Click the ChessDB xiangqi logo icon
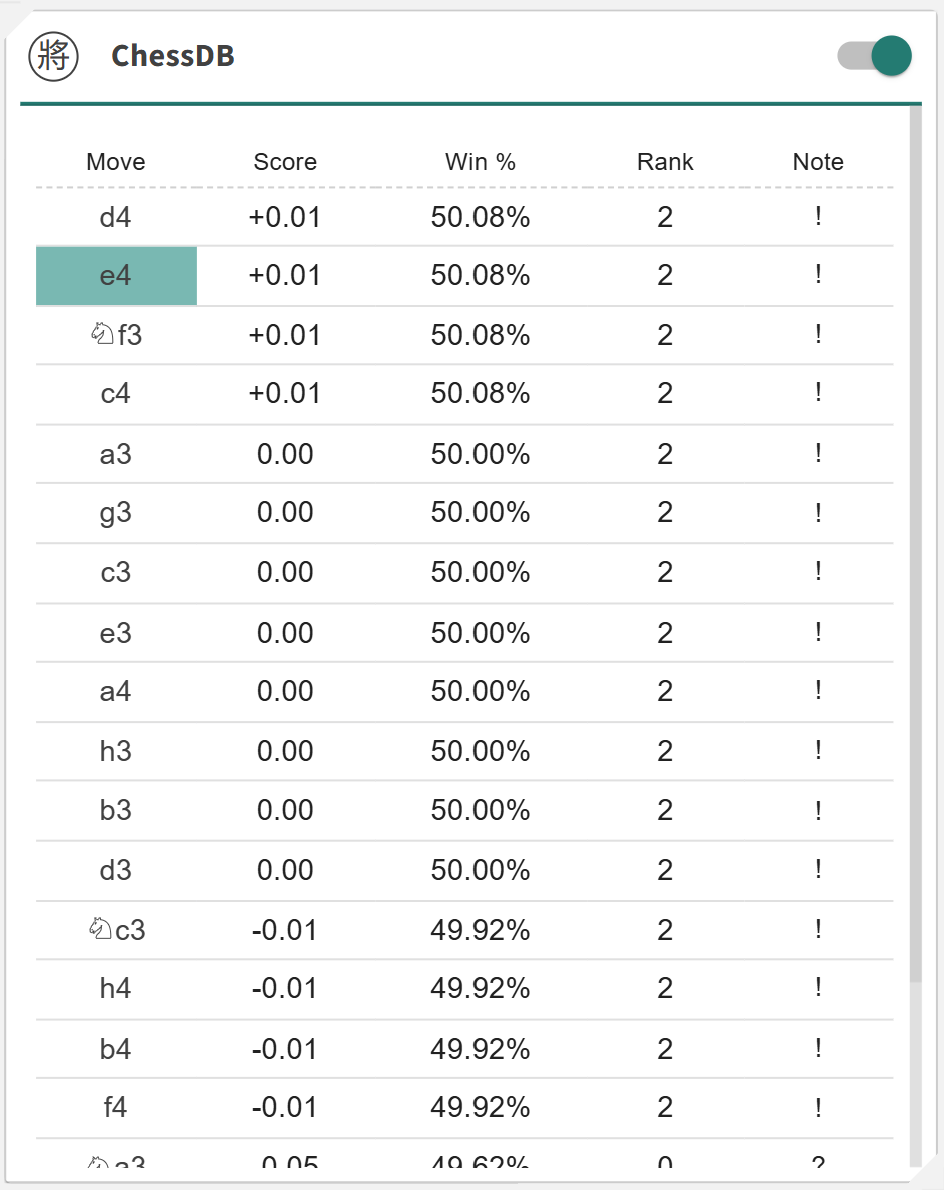 tap(53, 56)
